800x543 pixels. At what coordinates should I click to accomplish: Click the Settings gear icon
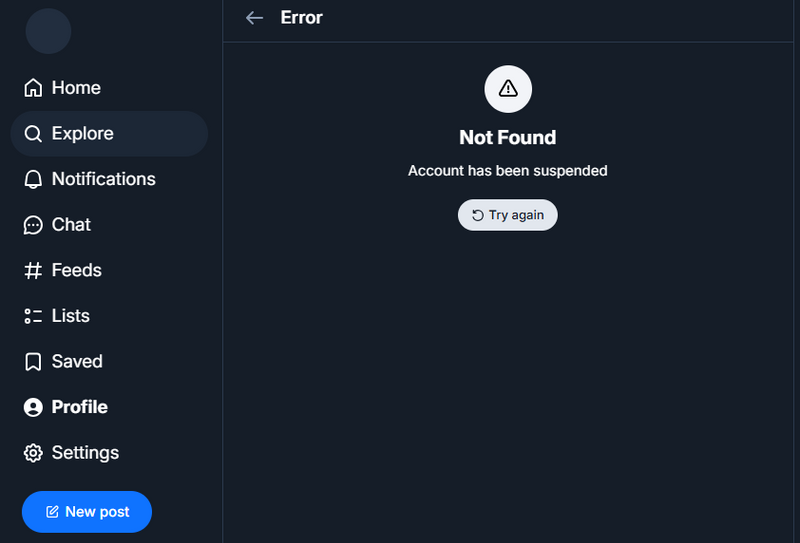(x=33, y=453)
